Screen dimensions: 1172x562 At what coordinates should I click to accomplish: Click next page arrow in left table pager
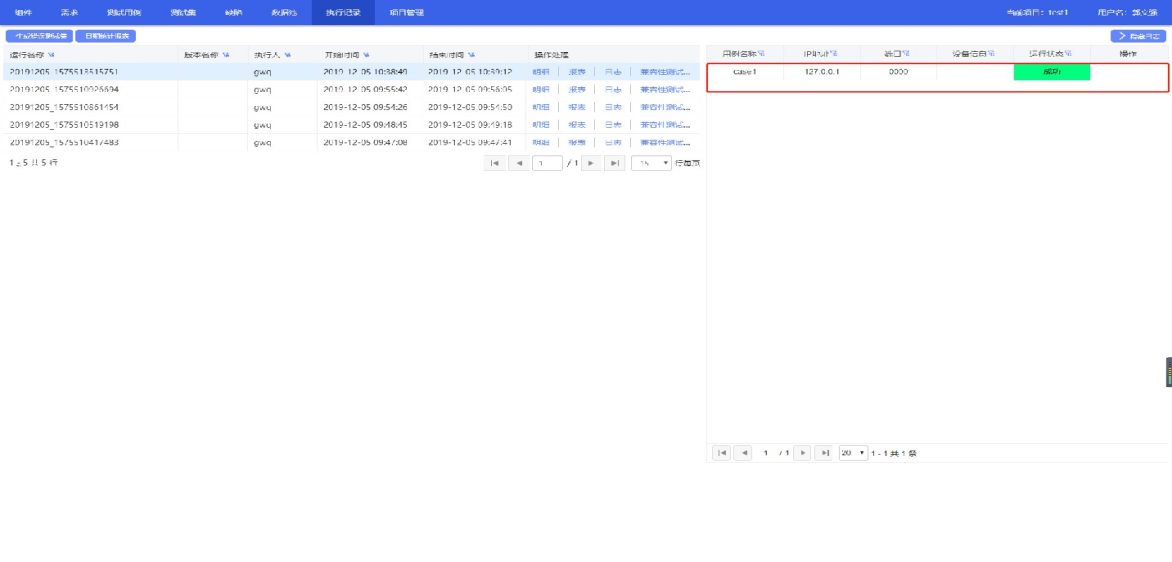(591, 163)
